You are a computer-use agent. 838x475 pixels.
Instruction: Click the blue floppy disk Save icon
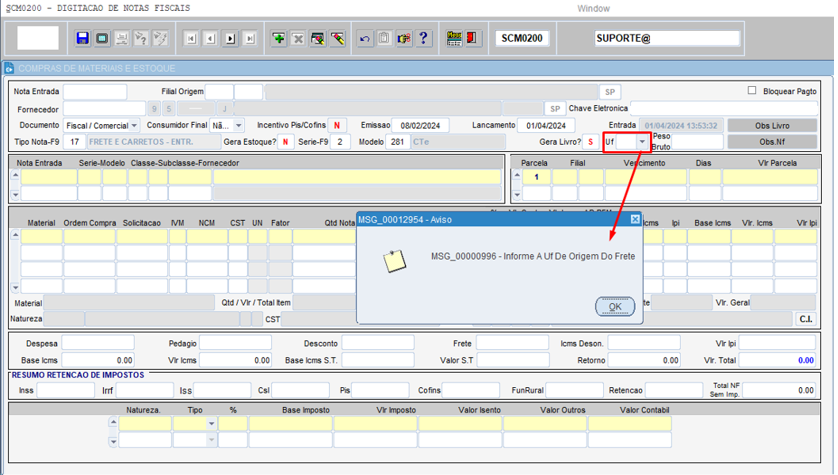point(82,38)
